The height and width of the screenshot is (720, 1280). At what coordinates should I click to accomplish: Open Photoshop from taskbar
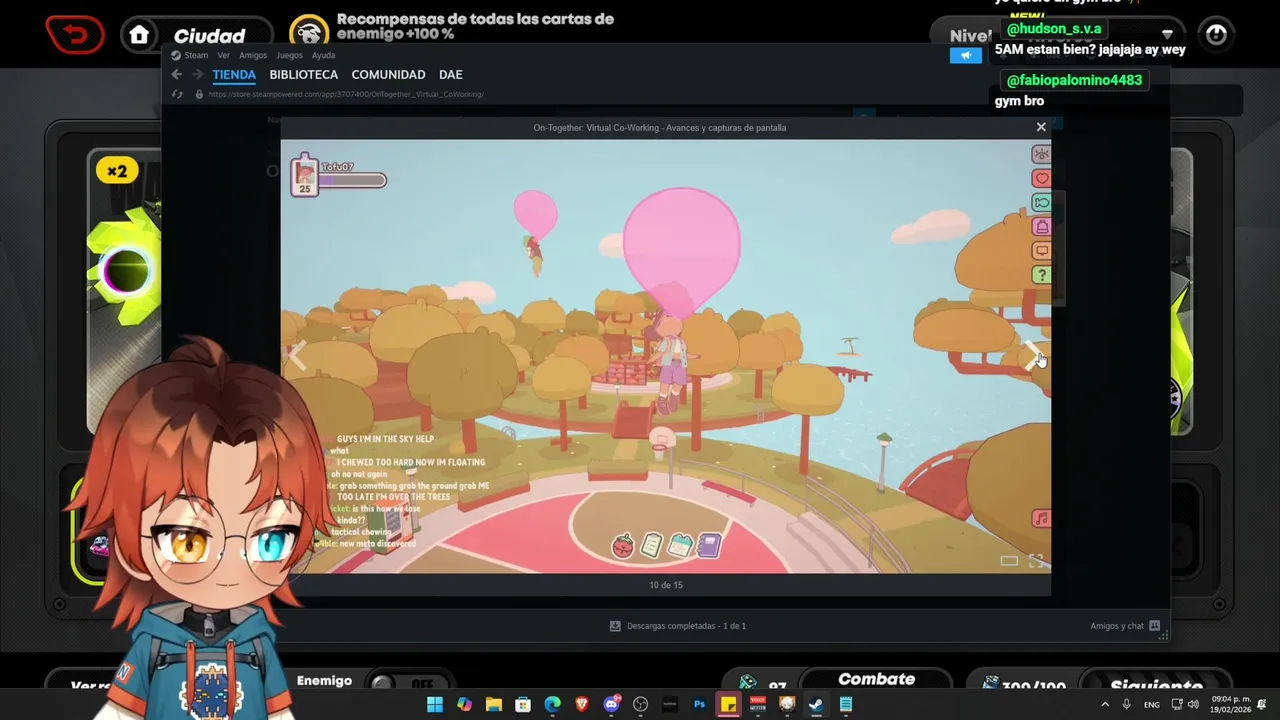[x=699, y=704]
